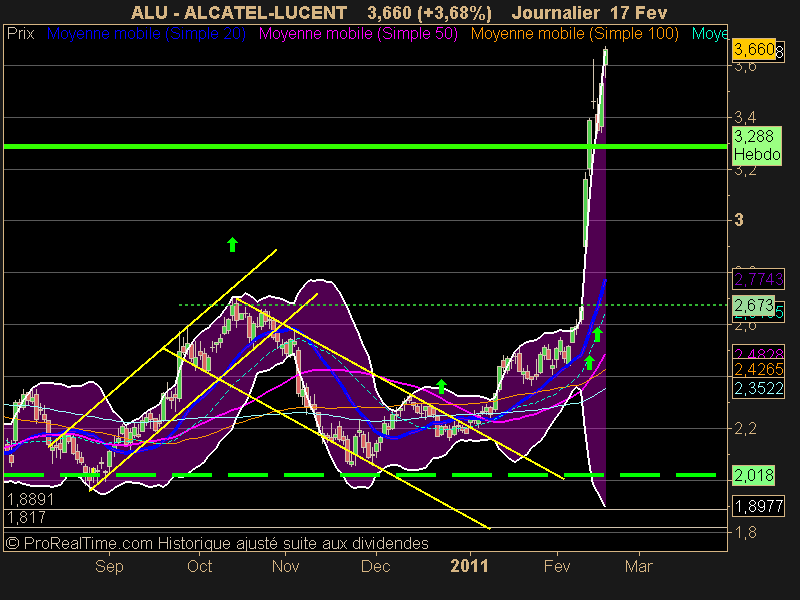This screenshot has height=600, width=800.
Task: Click the 1,8891 level text at left
Action: 30,499
